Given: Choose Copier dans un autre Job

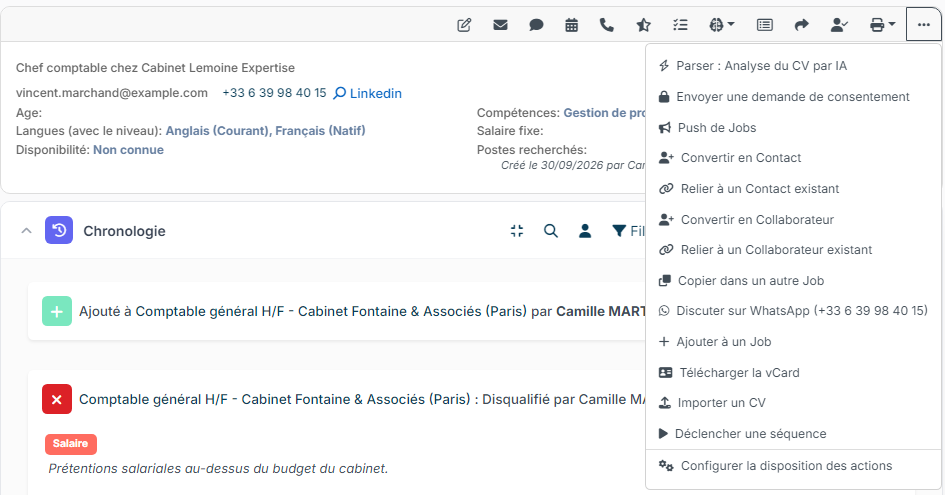Looking at the screenshot, I should click(793, 280).
